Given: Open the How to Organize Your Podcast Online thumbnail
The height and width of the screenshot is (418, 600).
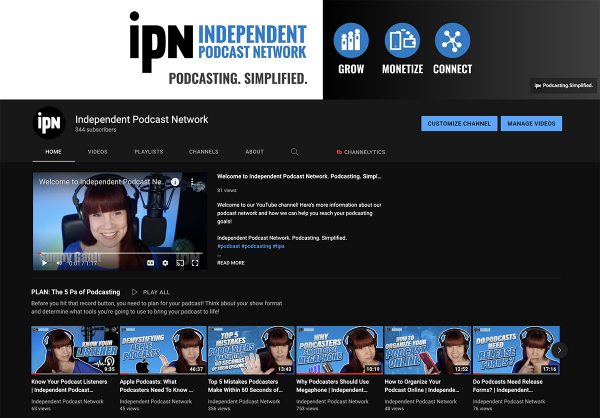Looking at the screenshot, I should point(427,350).
